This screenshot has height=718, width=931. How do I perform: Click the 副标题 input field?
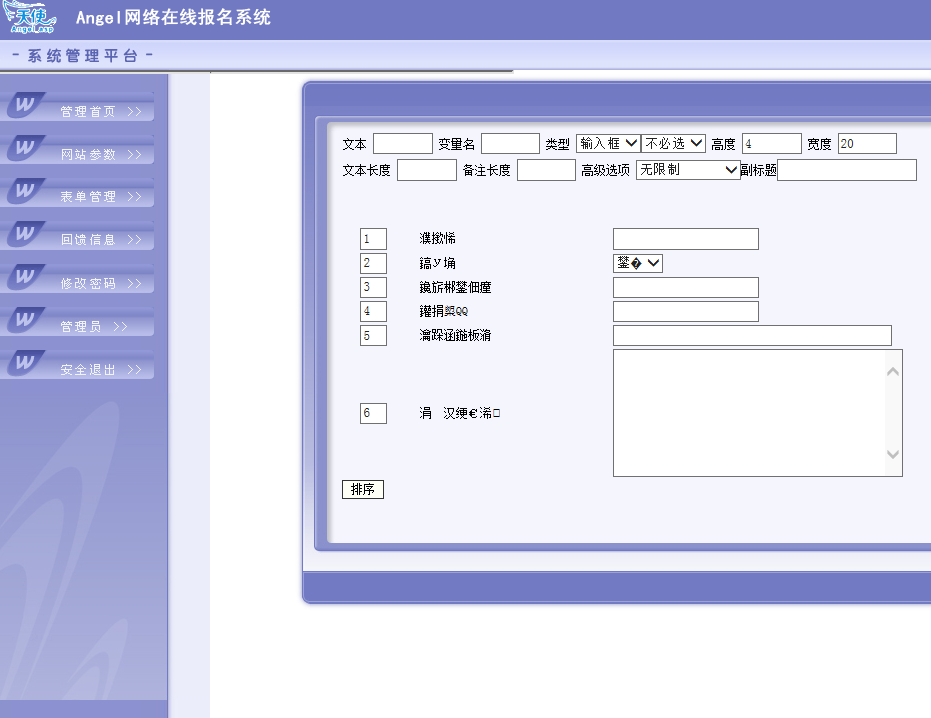coord(847,170)
